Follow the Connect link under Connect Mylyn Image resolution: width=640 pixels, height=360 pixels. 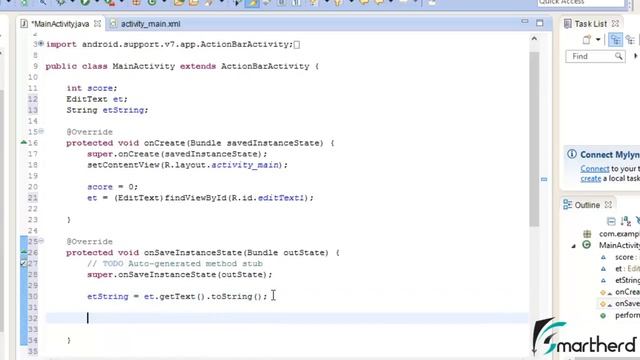[x=595, y=169]
